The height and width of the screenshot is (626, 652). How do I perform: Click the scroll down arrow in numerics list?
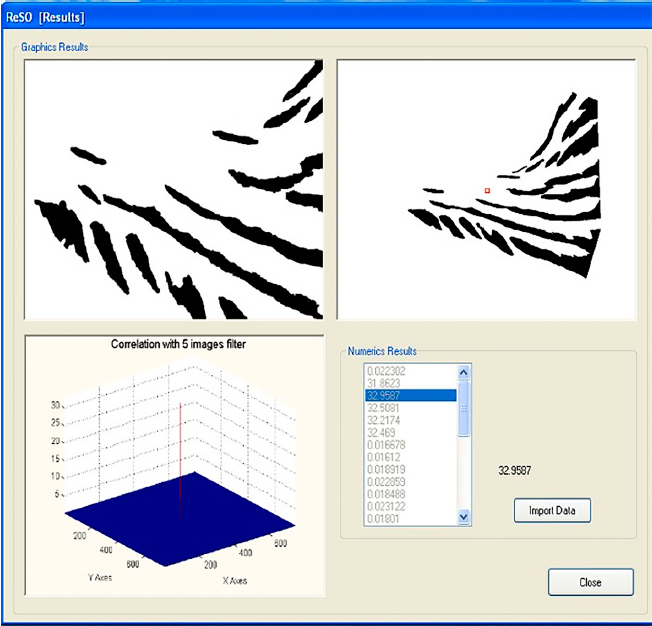[x=463, y=517]
